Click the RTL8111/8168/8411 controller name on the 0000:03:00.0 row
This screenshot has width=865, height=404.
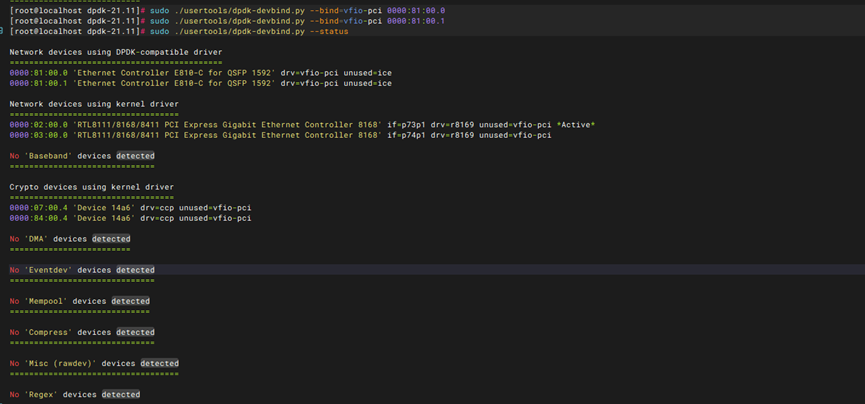[x=227, y=135]
